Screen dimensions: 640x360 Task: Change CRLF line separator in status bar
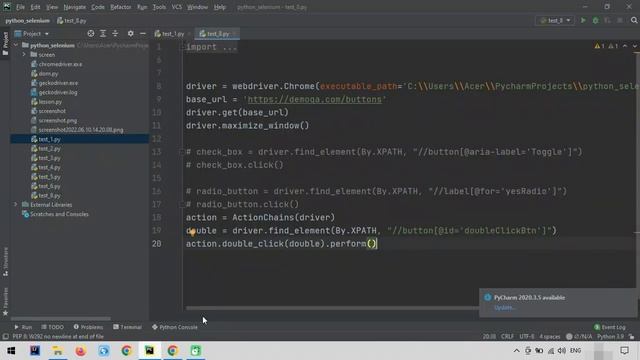click(x=507, y=337)
